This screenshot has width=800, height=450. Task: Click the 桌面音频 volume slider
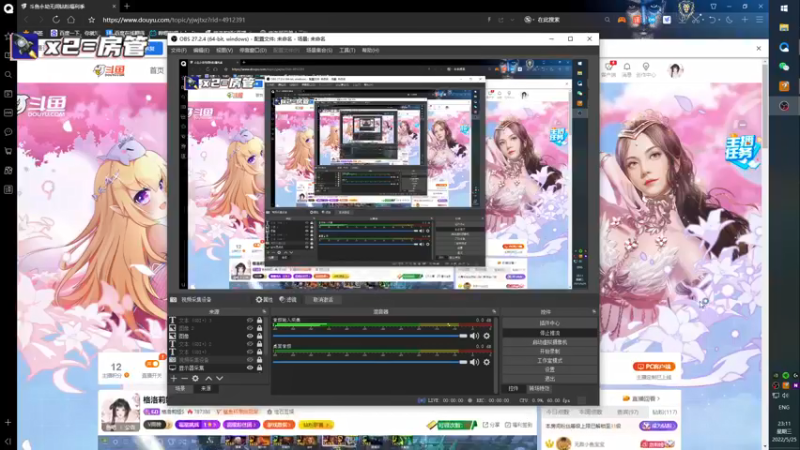click(370, 362)
